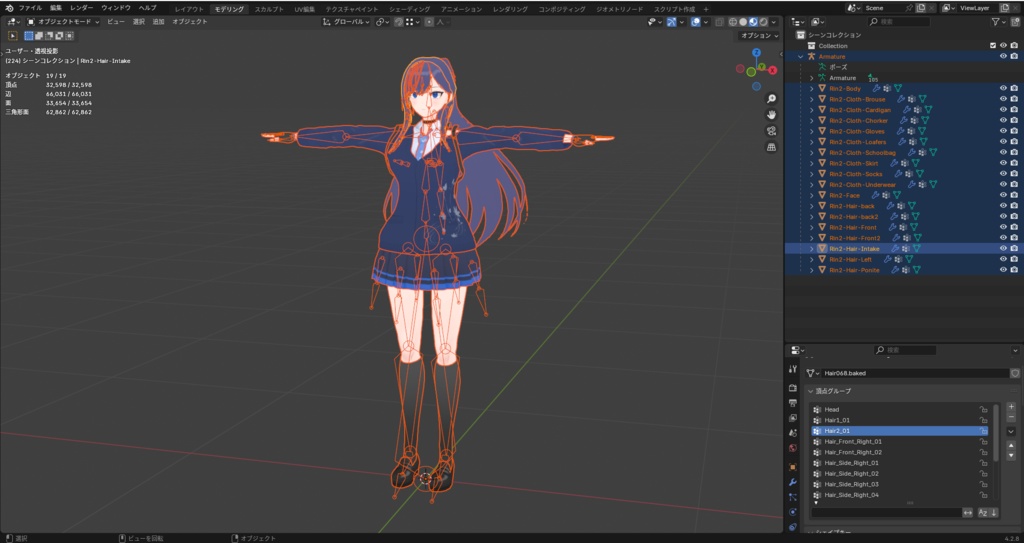The image size is (1024, 543).
Task: Switch to the UV編集 workspace tab
Action: [x=304, y=9]
